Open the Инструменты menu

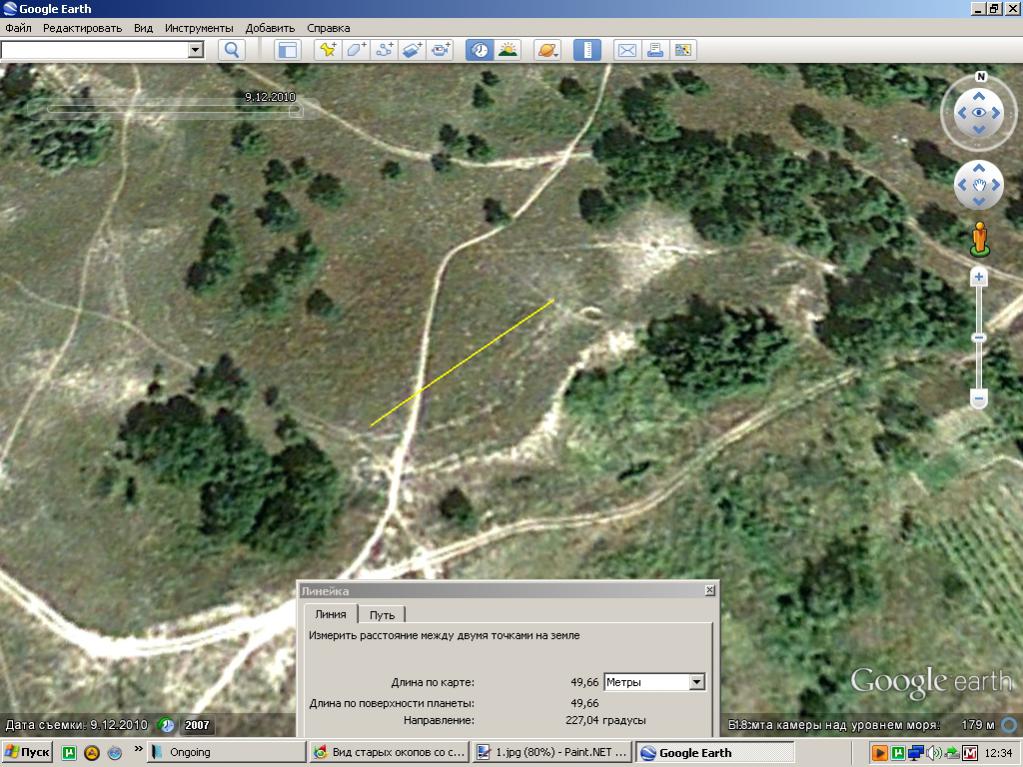[199, 28]
